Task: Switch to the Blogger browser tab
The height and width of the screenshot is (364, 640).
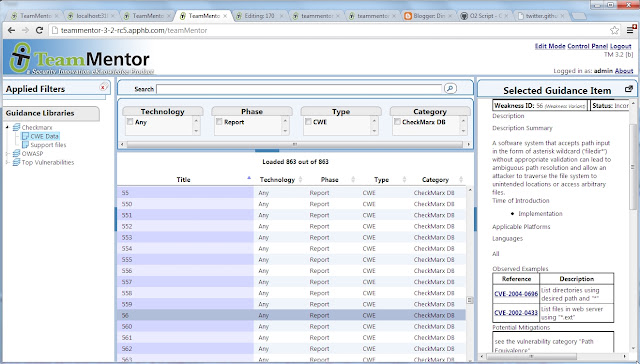Action: [x=429, y=16]
